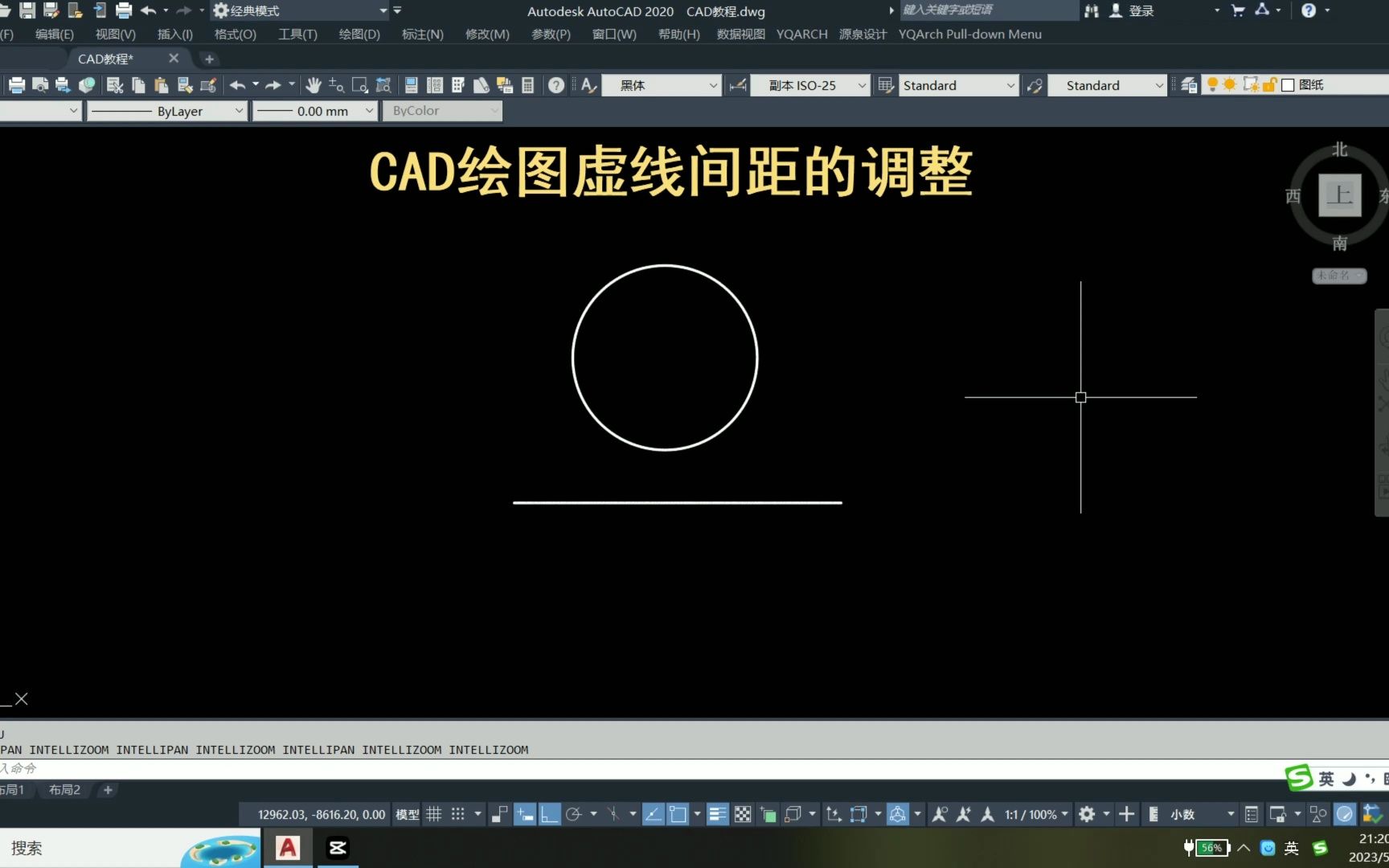Switch to 模型 model space button
Image resolution: width=1389 pixels, height=868 pixels.
(x=408, y=814)
